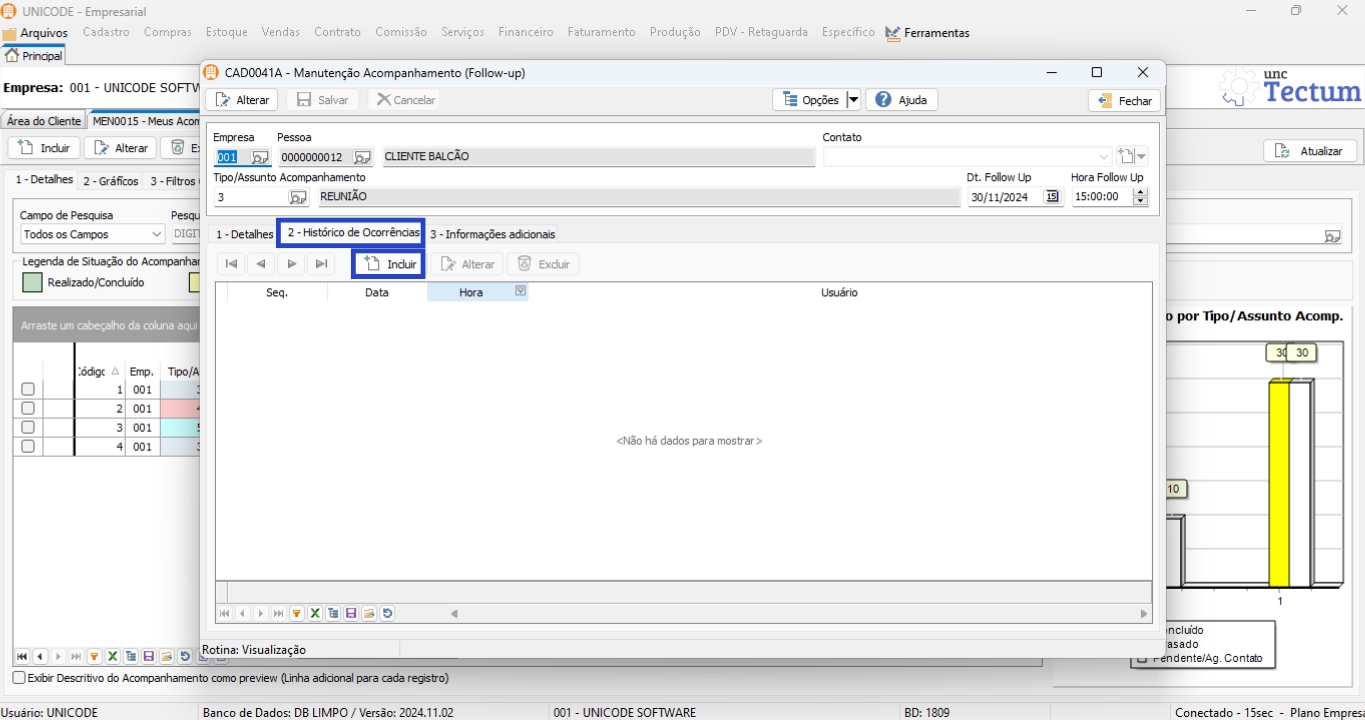This screenshot has height=720, width=1365.
Task: Switch to 3 - Informações adicionais tab
Action: pos(492,234)
